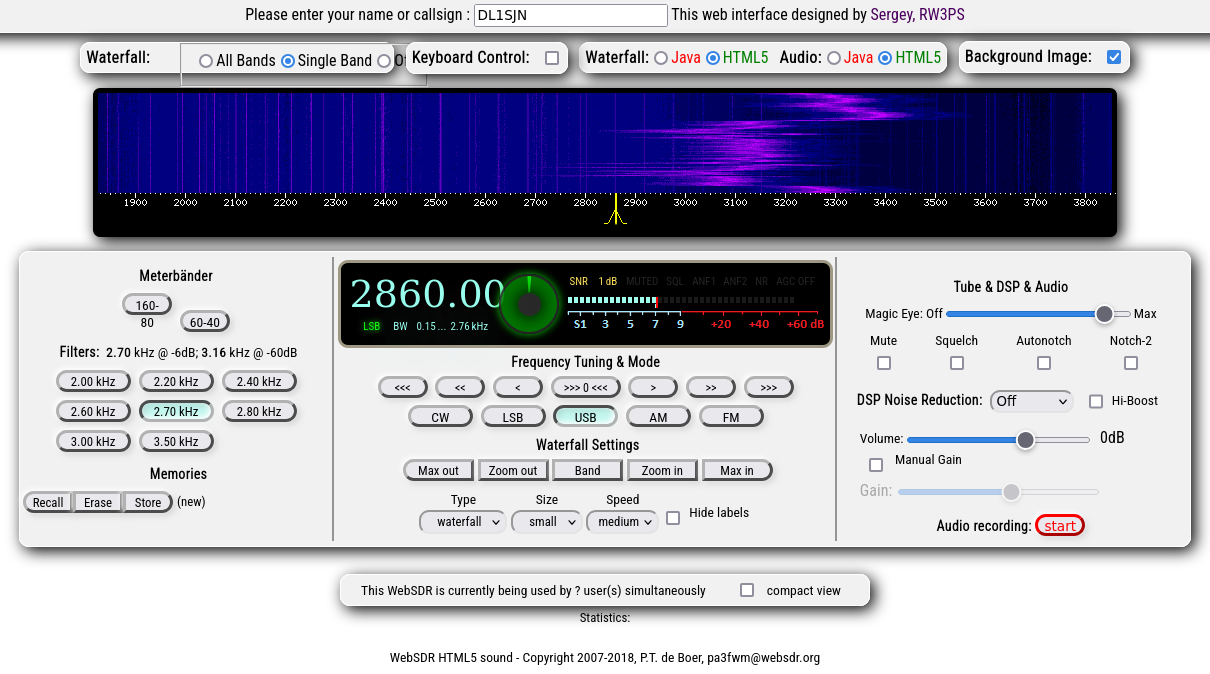Set filter to 3.50 kHz

tap(176, 441)
